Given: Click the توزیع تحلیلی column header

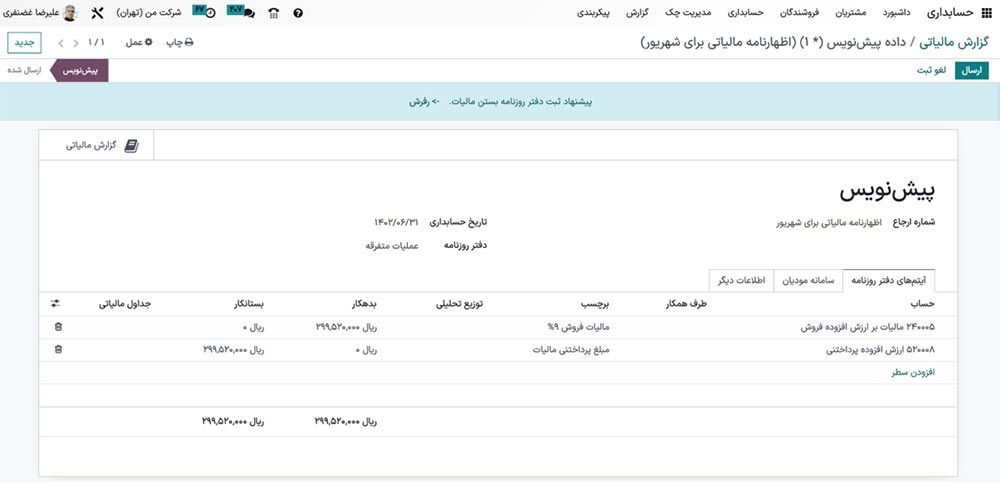Looking at the screenshot, I should pos(459,304).
